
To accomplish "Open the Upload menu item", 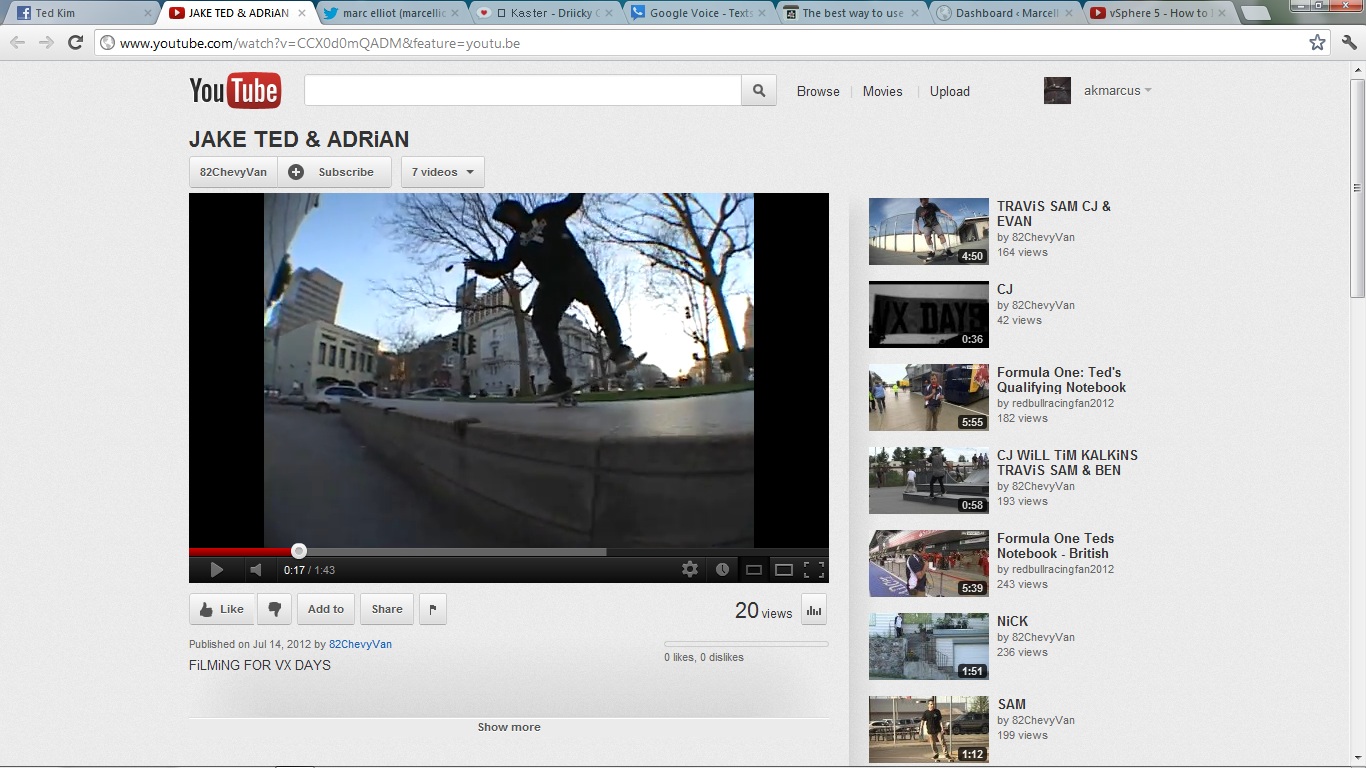I will 949,91.
